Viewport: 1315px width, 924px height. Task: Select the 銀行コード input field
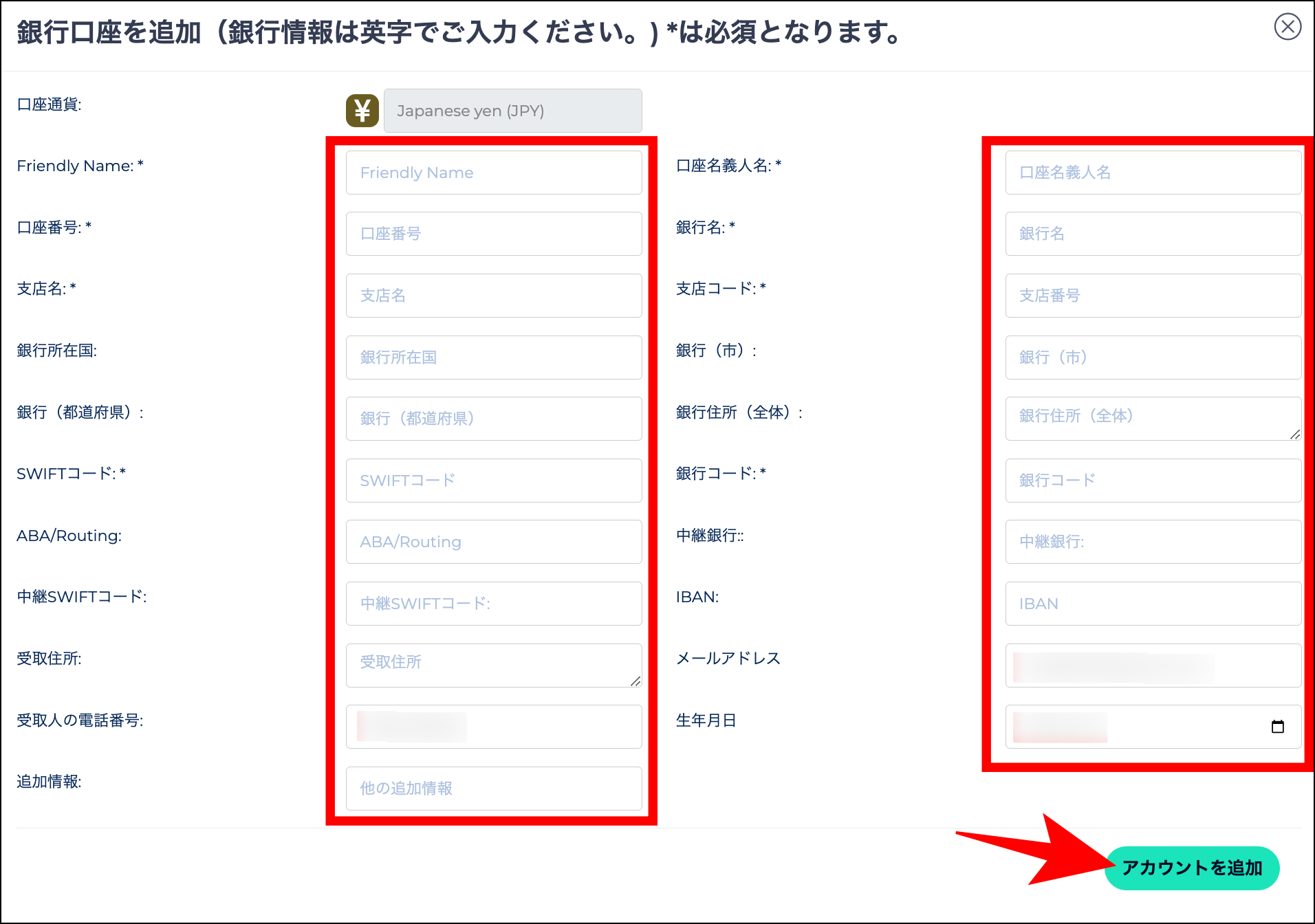(x=1152, y=480)
